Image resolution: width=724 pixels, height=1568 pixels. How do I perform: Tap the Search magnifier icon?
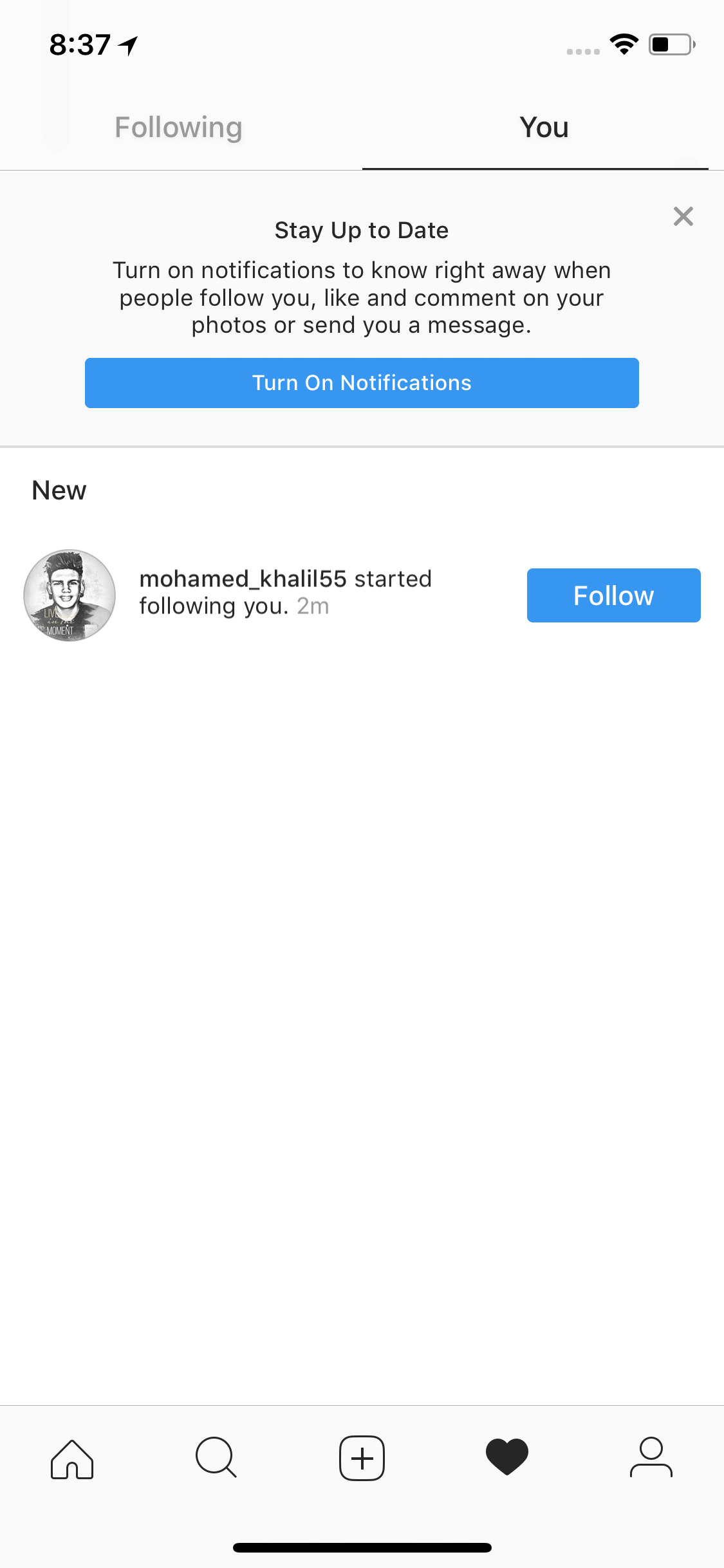pos(216,1457)
